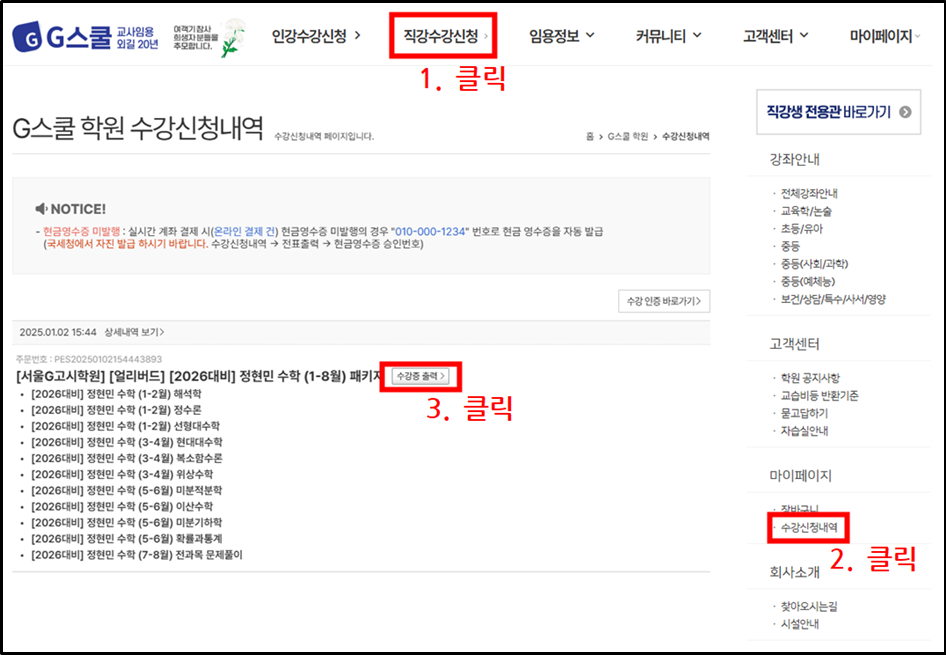
Task: Select the (1-2월) 선형대수학 course row
Action: coord(125,426)
